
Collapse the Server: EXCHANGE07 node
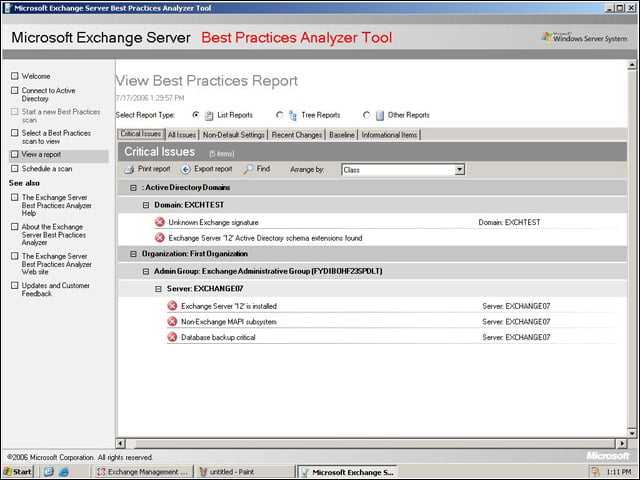(x=158, y=289)
